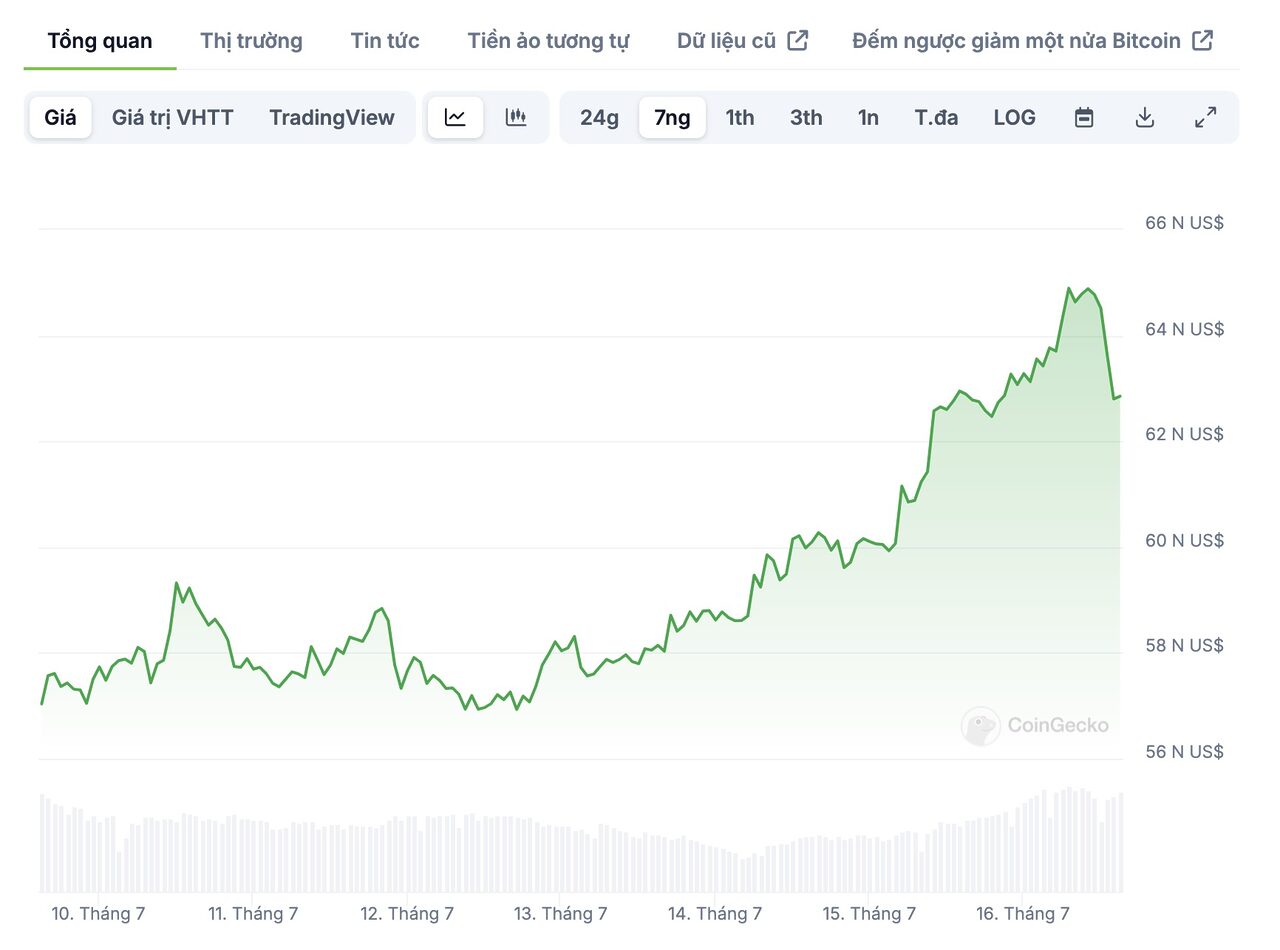Set time range to T.đa
This screenshot has width=1280, height=950.
pyautogui.click(x=936, y=117)
